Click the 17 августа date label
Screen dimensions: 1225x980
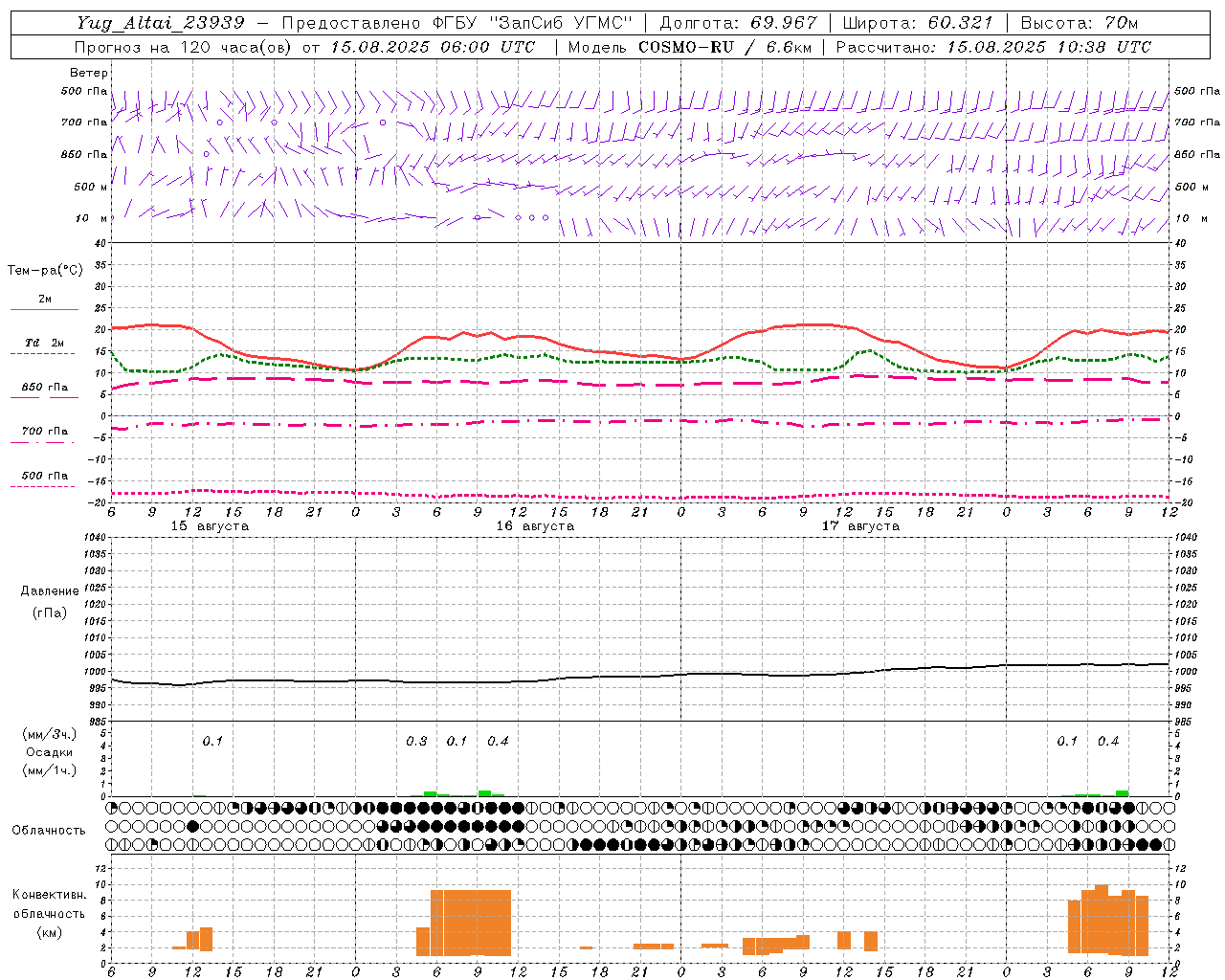tap(860, 526)
